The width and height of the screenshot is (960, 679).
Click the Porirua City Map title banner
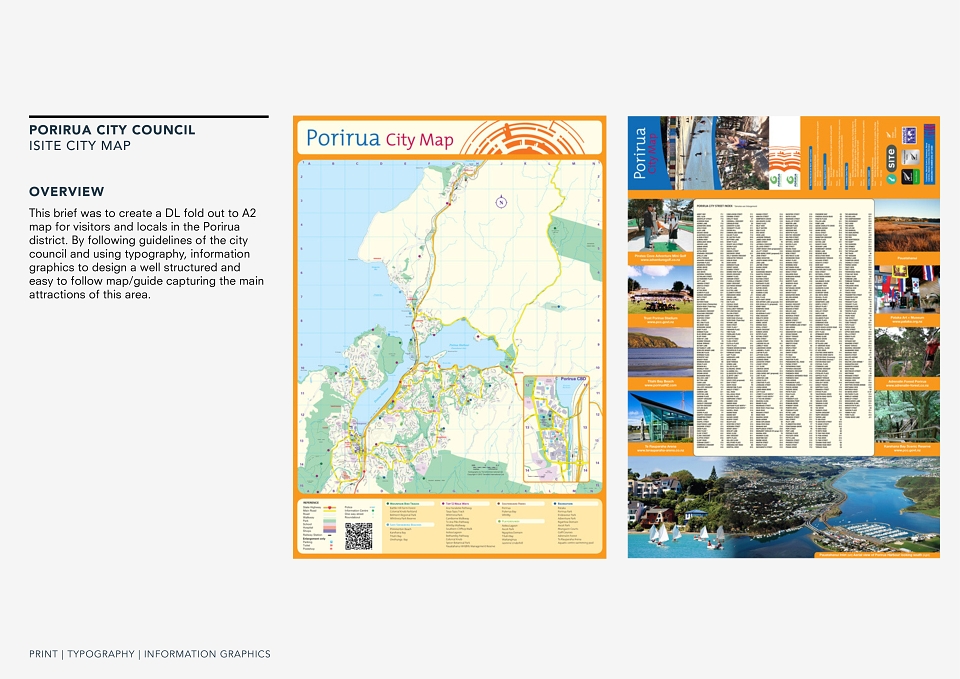tap(451, 137)
